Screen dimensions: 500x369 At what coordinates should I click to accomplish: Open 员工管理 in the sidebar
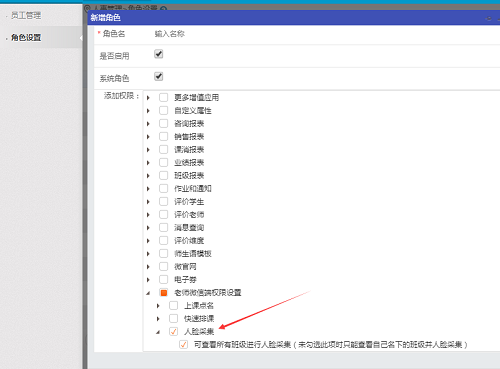[26, 15]
